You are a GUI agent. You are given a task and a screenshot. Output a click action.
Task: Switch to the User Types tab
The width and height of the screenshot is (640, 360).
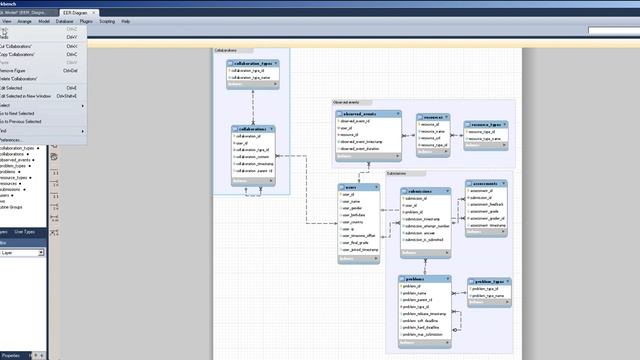24,232
